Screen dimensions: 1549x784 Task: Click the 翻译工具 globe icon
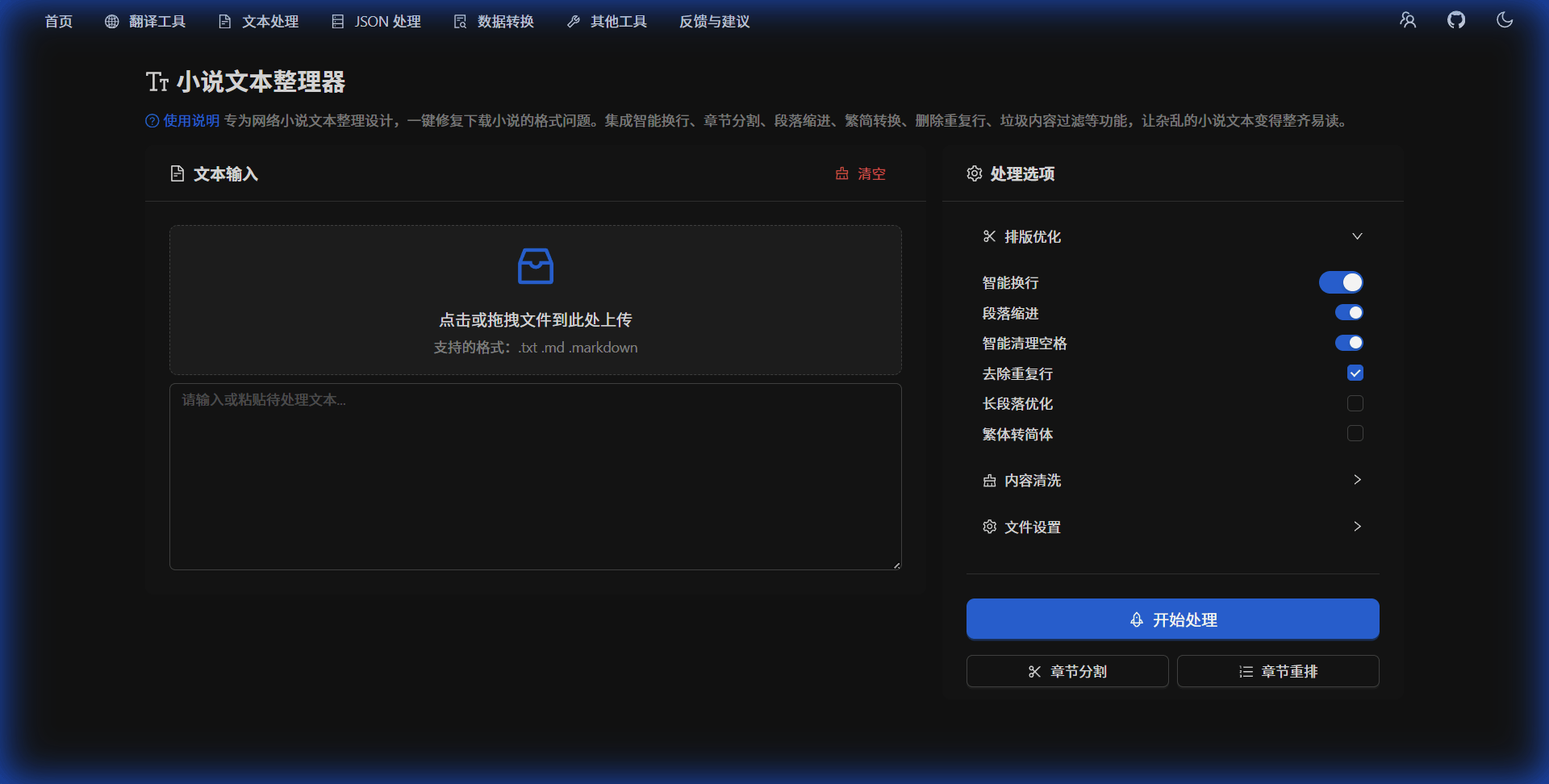pyautogui.click(x=111, y=22)
